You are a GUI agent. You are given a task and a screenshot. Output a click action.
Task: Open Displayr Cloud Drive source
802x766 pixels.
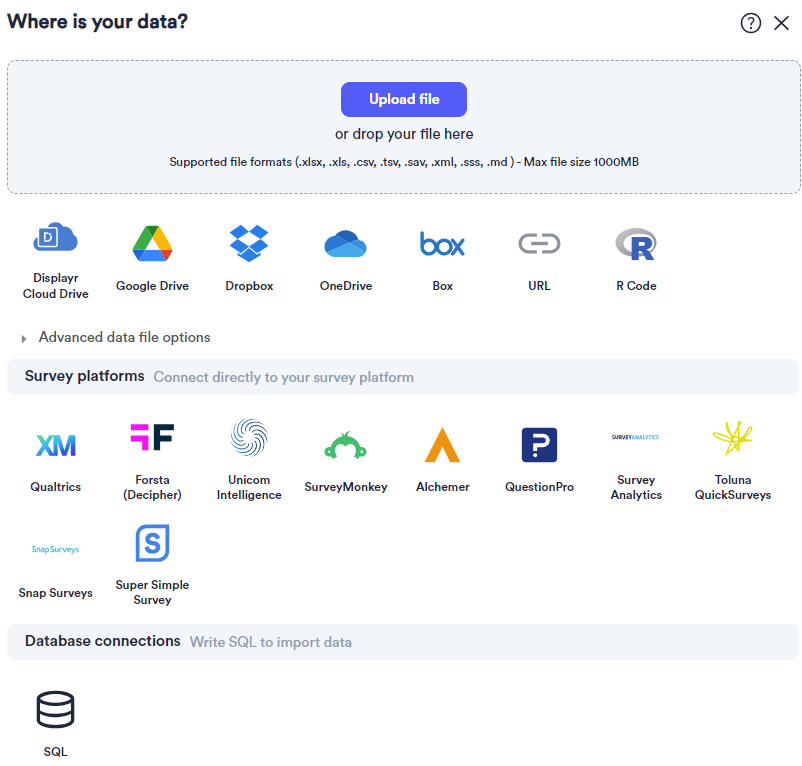(x=55, y=261)
